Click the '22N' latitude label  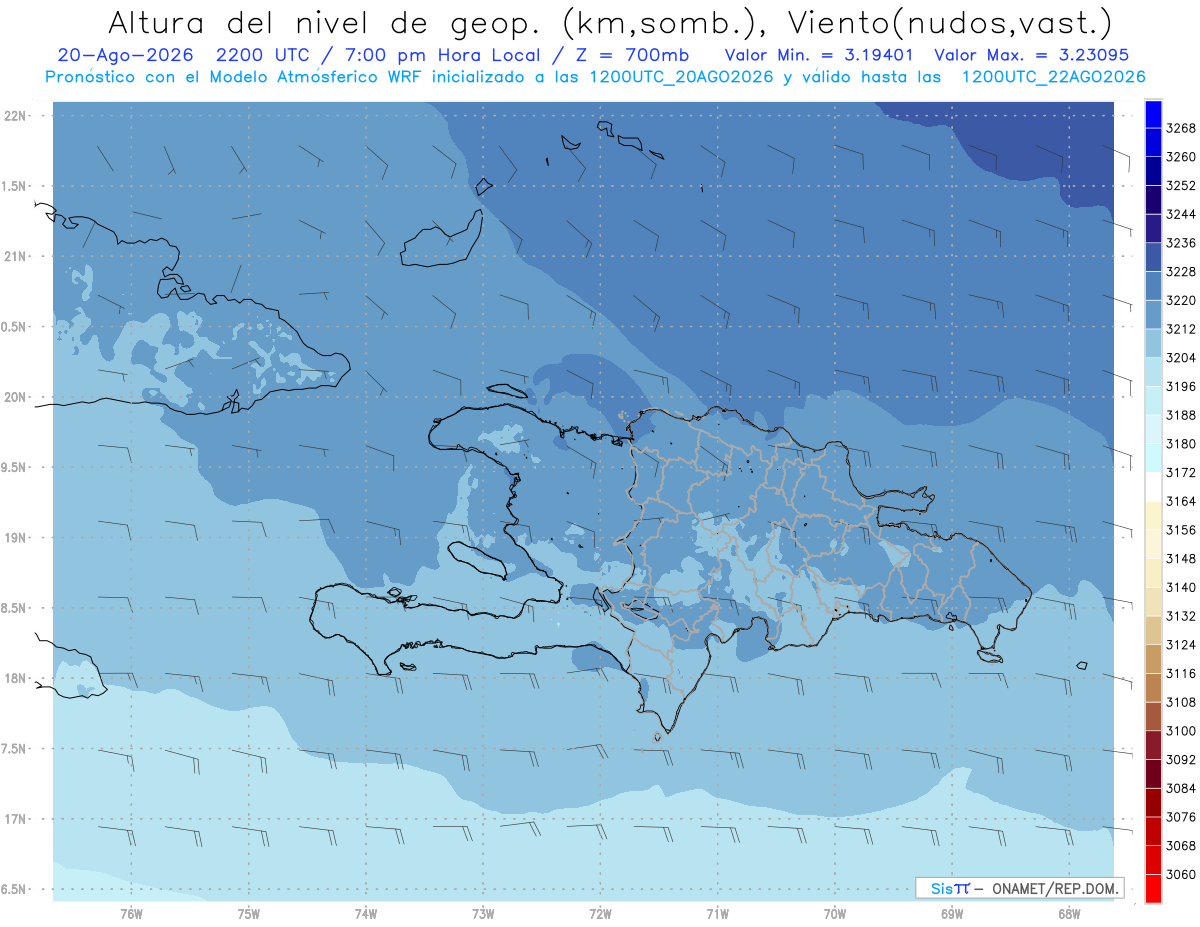pos(16,115)
